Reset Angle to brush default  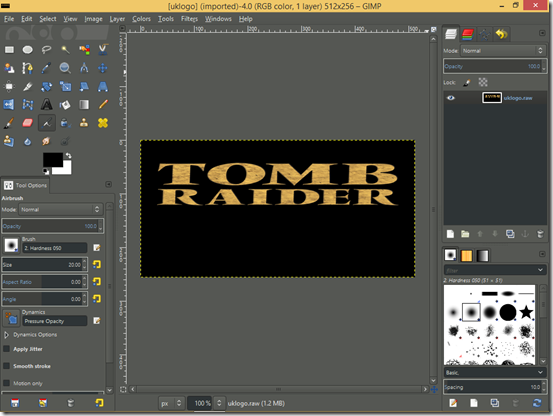97,299
